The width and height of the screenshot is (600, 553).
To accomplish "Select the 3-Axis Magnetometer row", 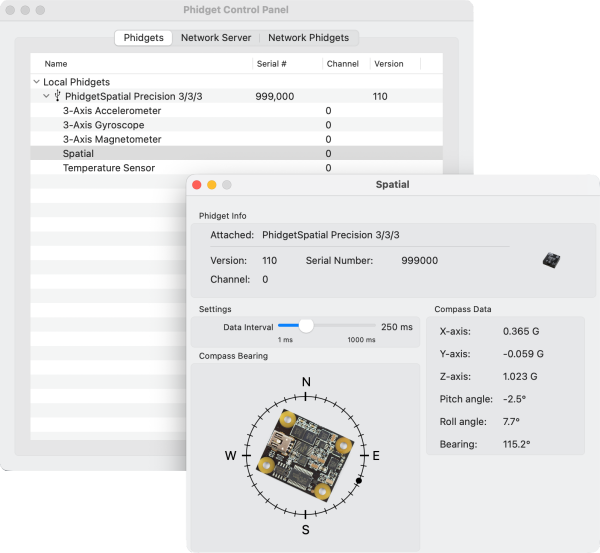I will point(236,139).
